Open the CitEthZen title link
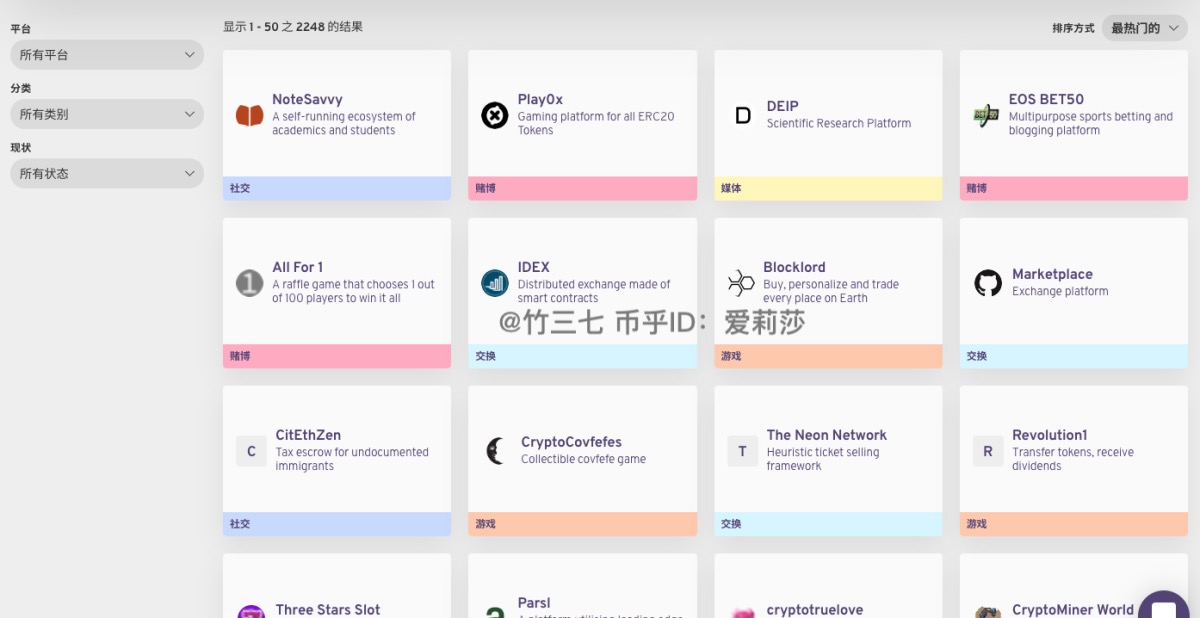The height and width of the screenshot is (618, 1200). 308,436
